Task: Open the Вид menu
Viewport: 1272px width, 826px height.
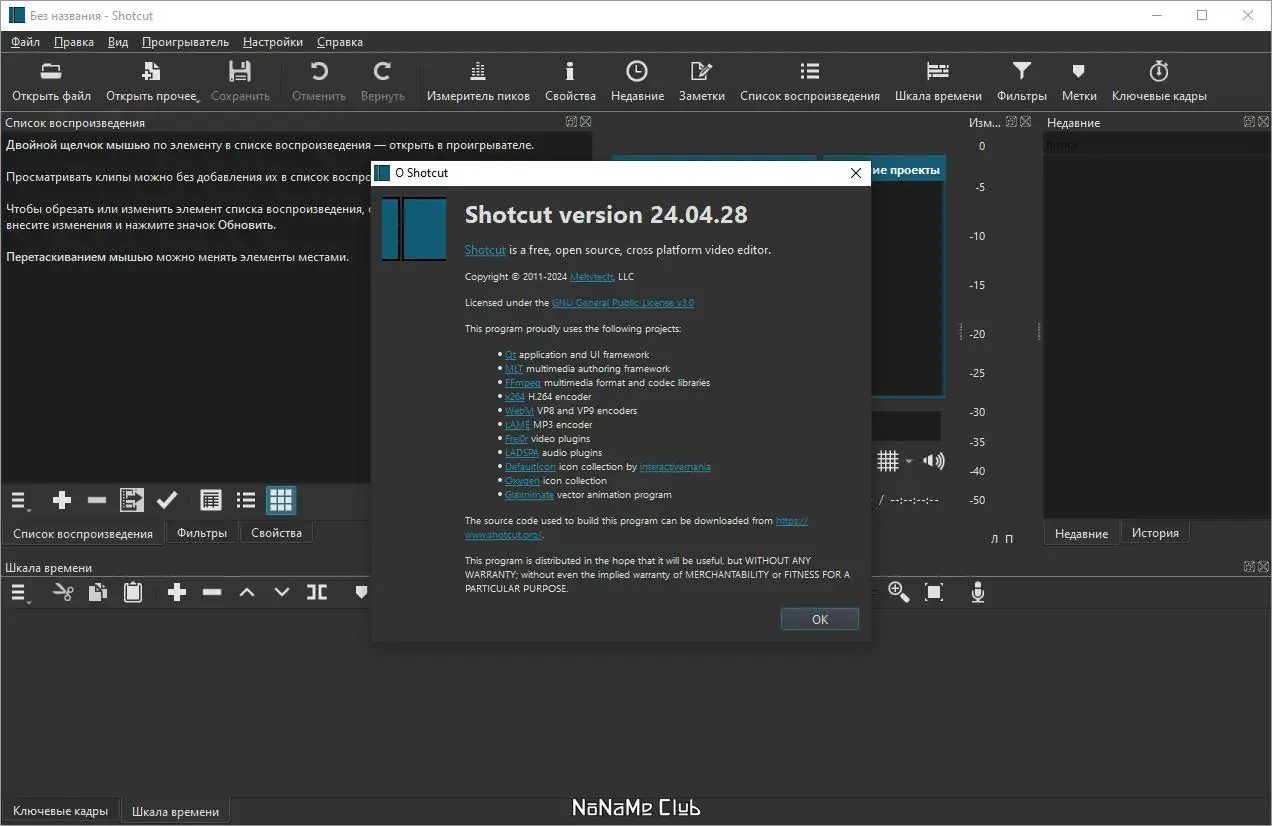Action: tap(118, 42)
